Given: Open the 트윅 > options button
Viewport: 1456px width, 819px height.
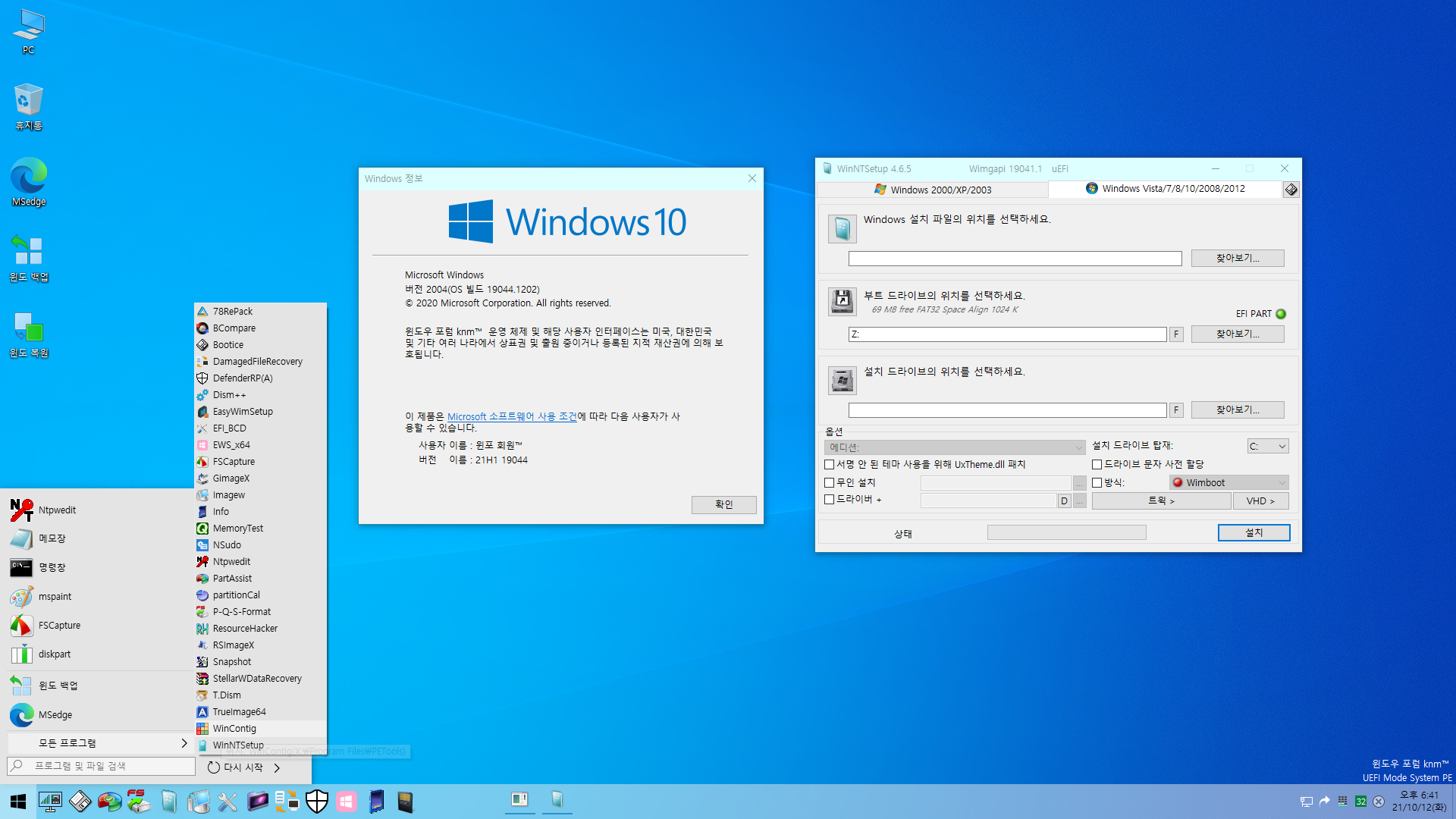Looking at the screenshot, I should pos(1161,501).
